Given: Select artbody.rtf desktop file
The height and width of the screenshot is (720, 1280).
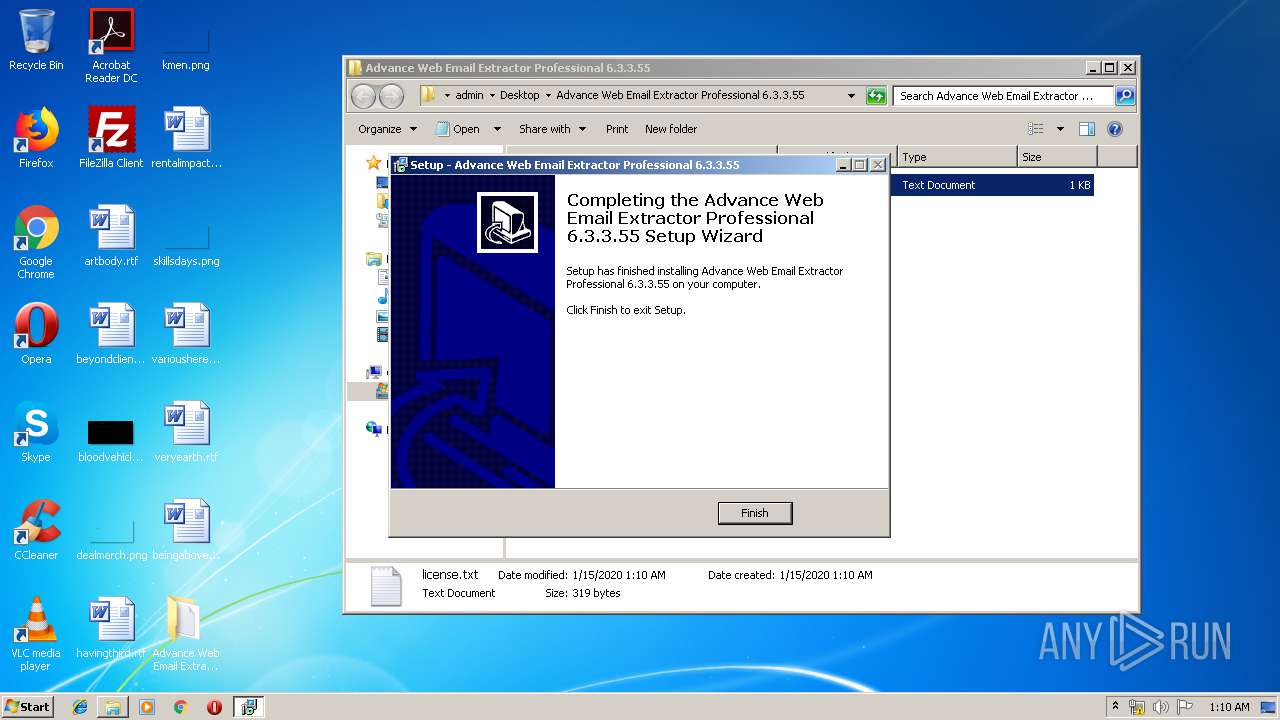Looking at the screenshot, I should pos(111,236).
